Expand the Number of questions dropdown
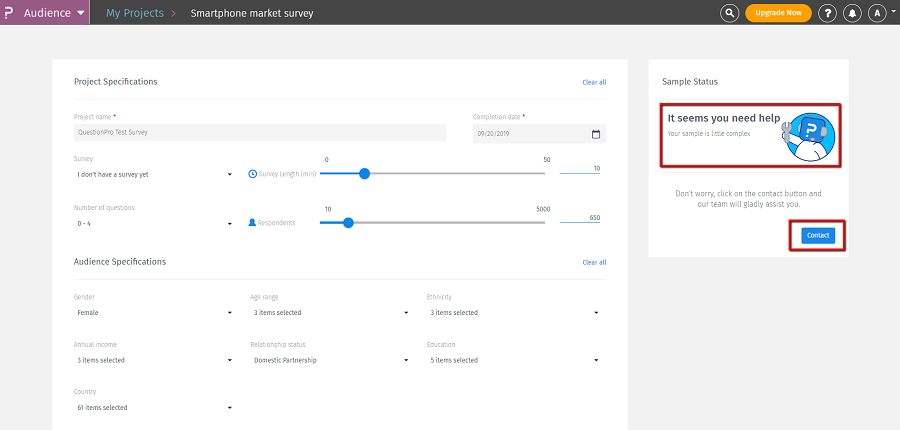 pyautogui.click(x=153, y=223)
